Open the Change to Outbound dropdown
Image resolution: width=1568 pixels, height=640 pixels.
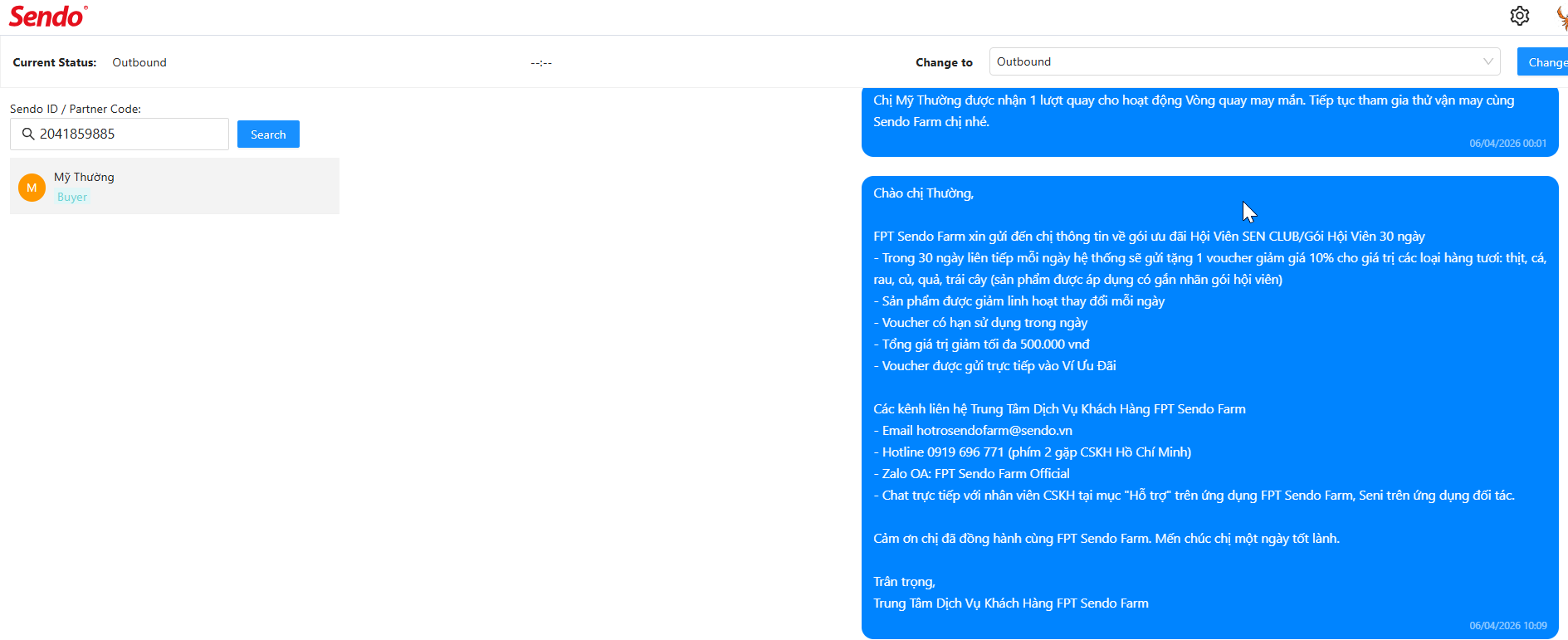[x=1244, y=61]
